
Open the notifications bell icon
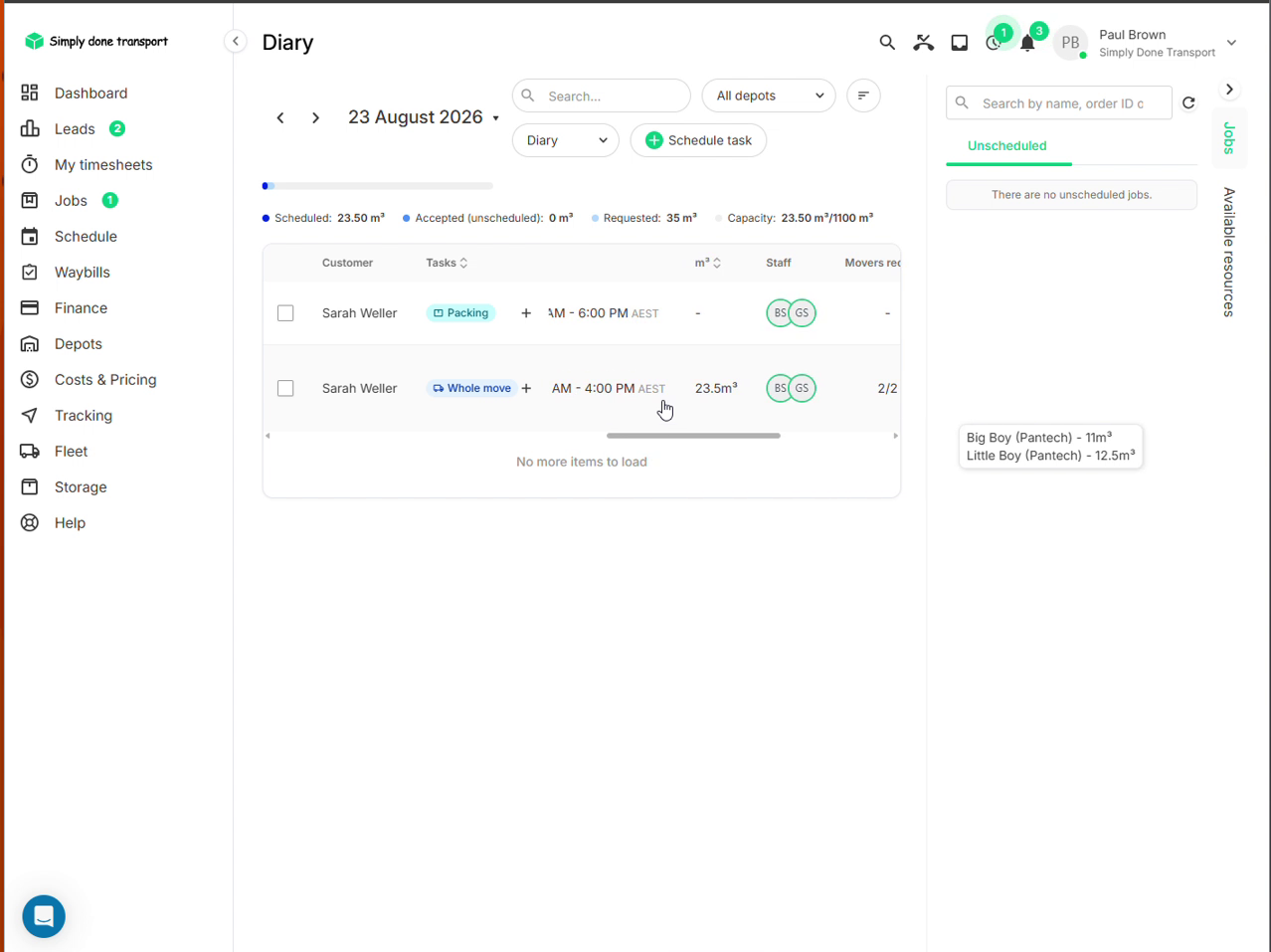coord(1028,42)
